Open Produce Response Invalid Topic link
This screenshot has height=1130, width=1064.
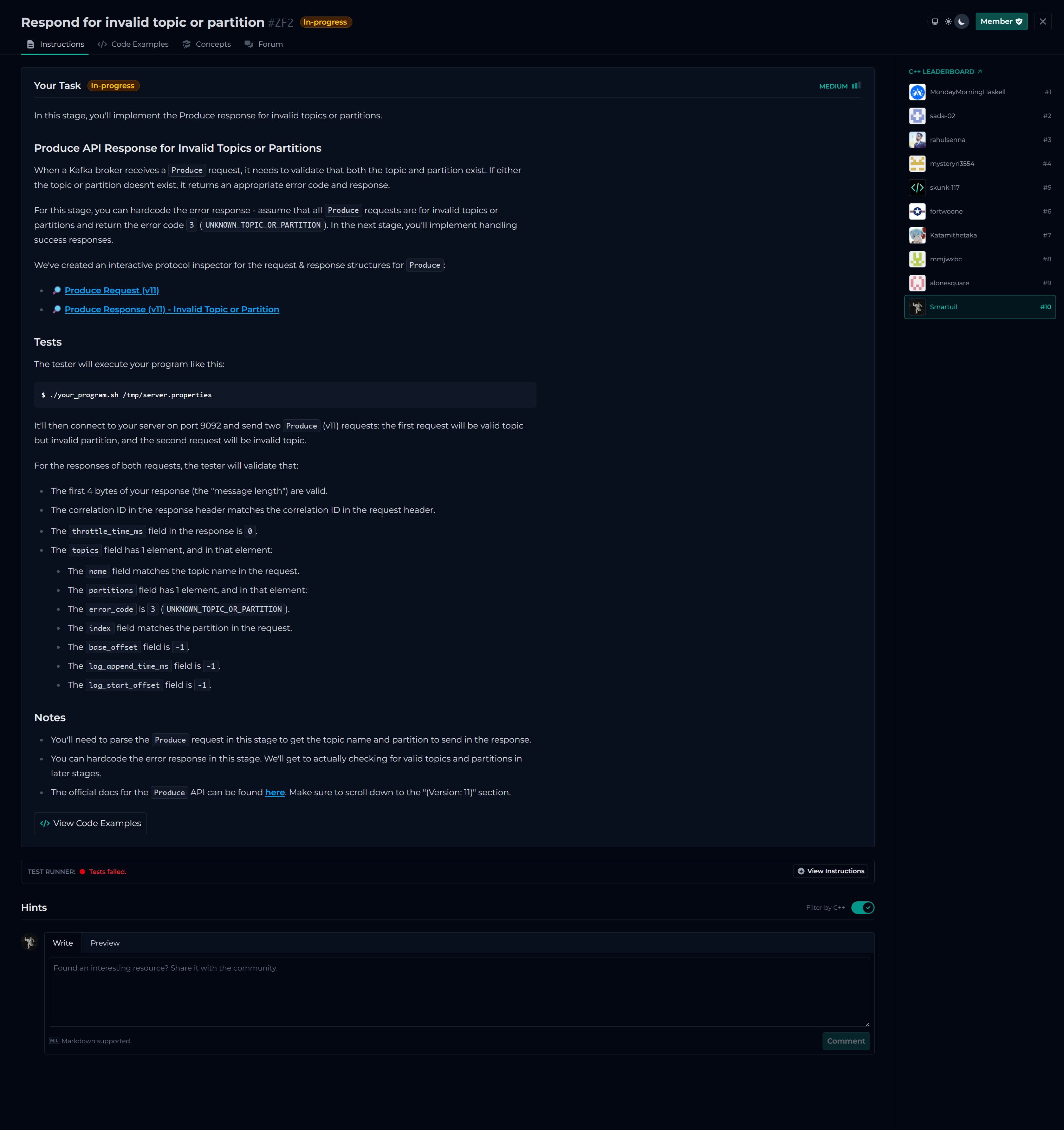172,309
